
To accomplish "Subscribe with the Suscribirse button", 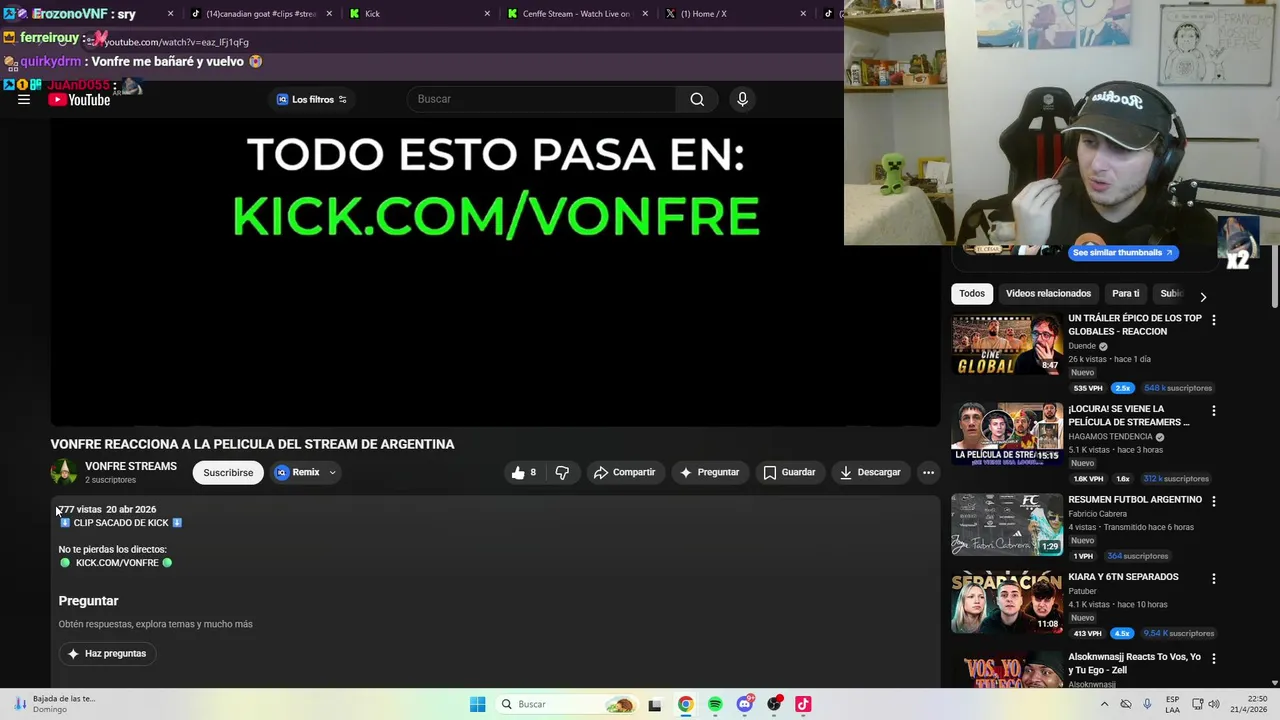I will tap(228, 472).
